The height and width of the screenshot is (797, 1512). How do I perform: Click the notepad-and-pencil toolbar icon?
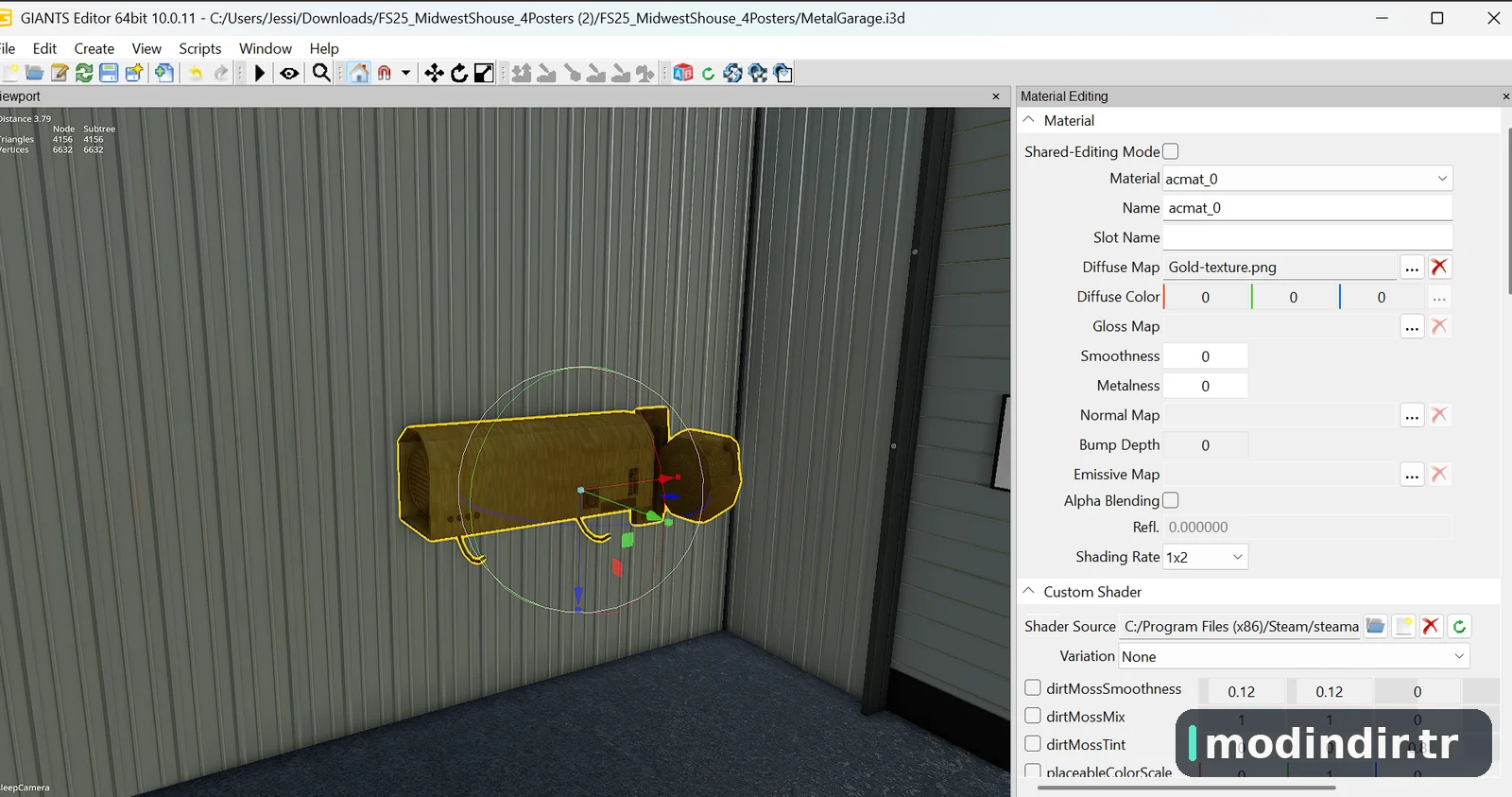60,73
